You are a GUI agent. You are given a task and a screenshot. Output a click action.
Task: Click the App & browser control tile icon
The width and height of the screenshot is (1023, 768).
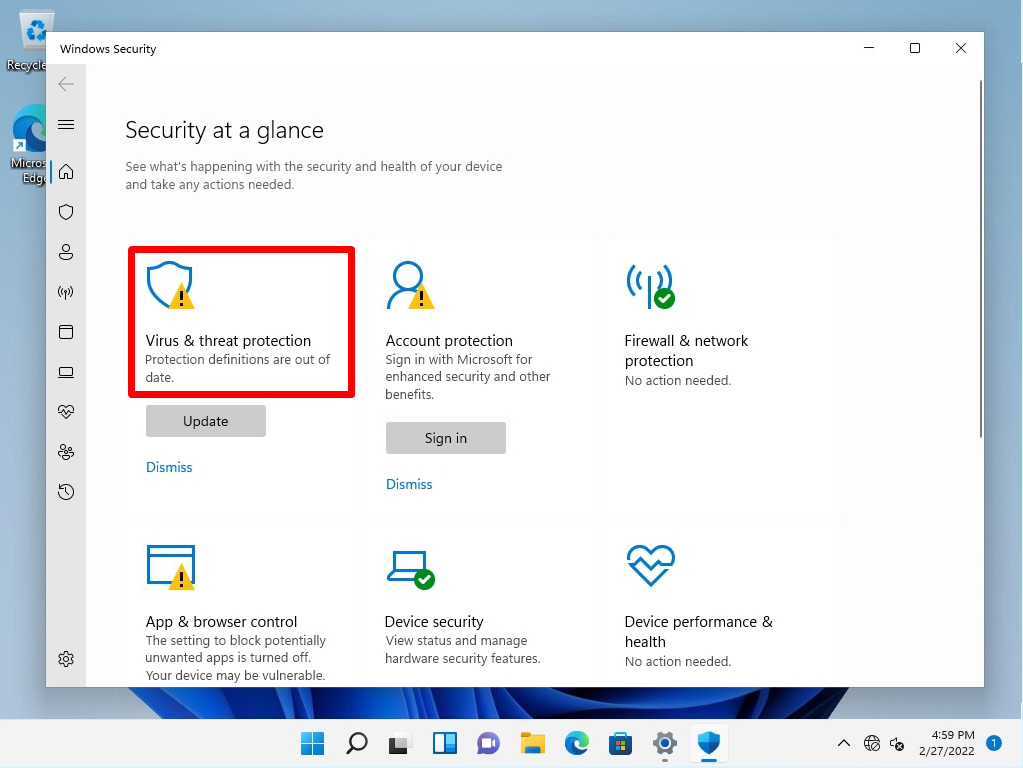[x=170, y=567]
